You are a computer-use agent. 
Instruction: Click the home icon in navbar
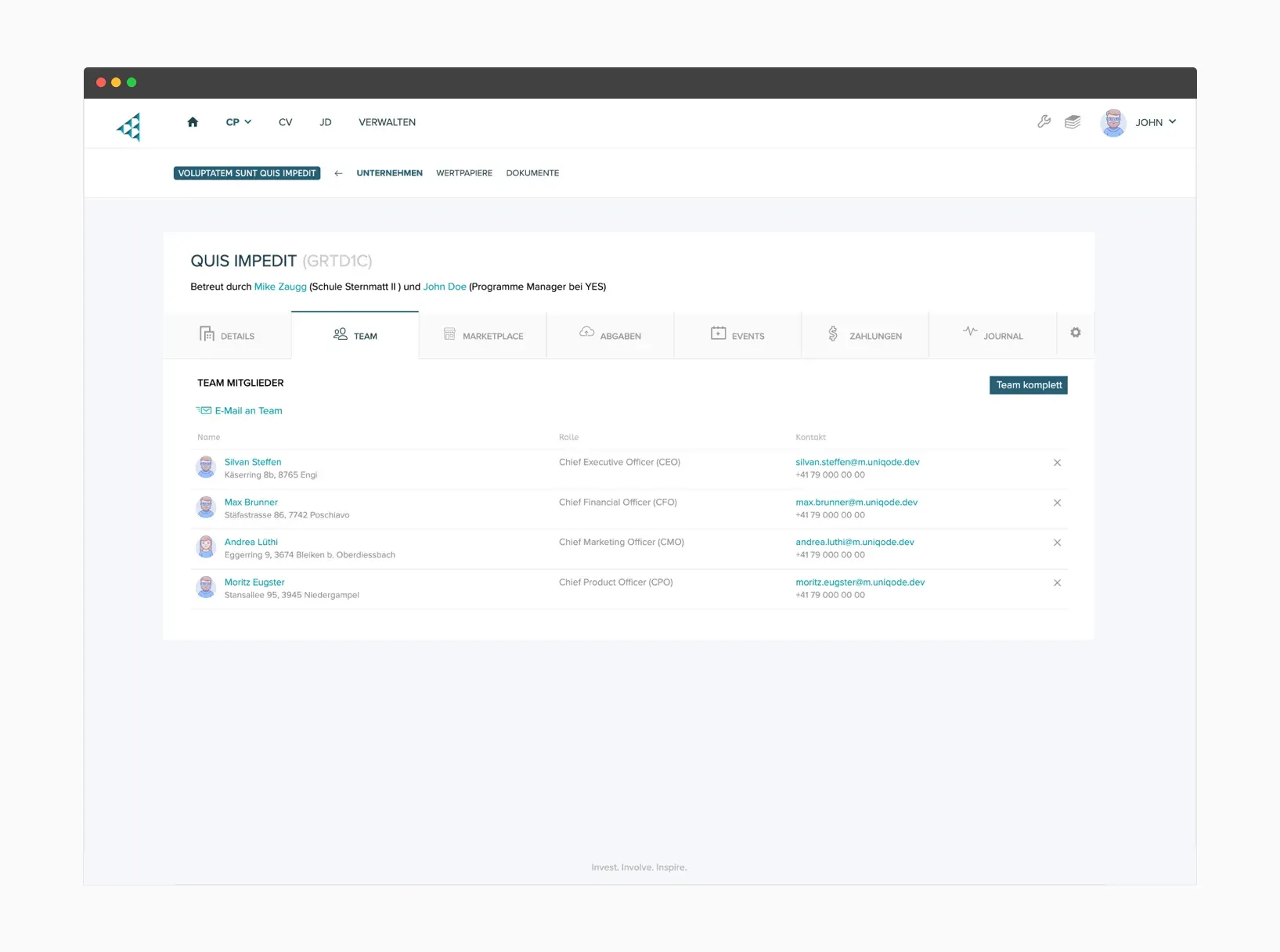pos(193,122)
